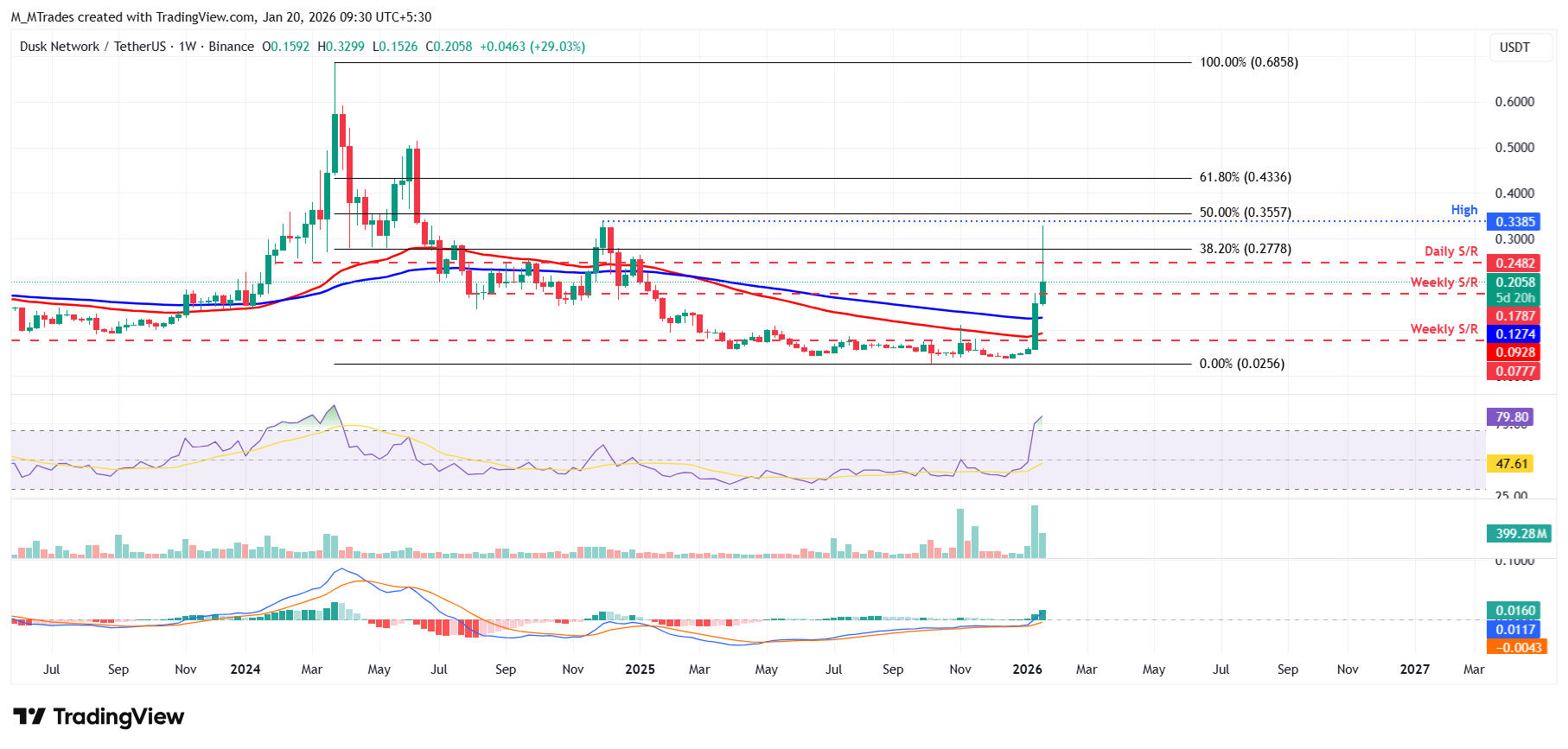Click the 0.3385 high price tag
Viewport: 1568px width, 749px height.
click(x=1515, y=222)
